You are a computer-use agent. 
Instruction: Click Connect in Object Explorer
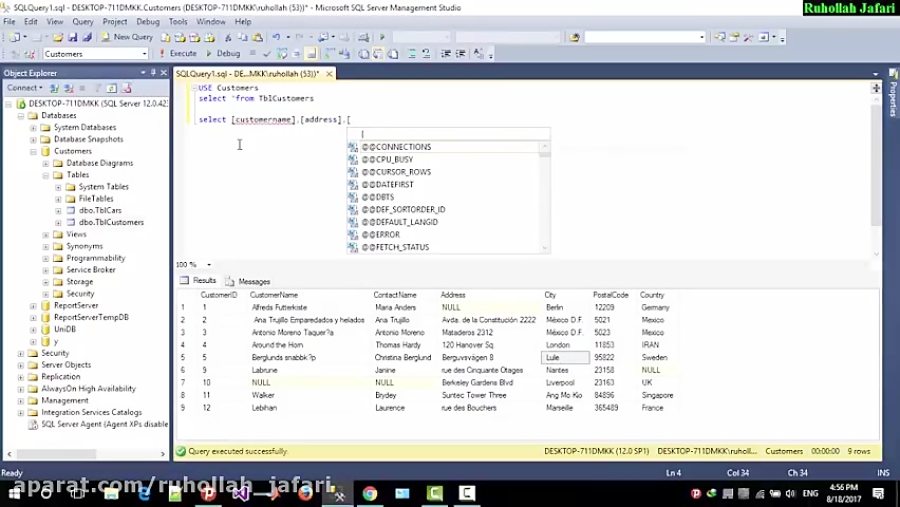24,87
